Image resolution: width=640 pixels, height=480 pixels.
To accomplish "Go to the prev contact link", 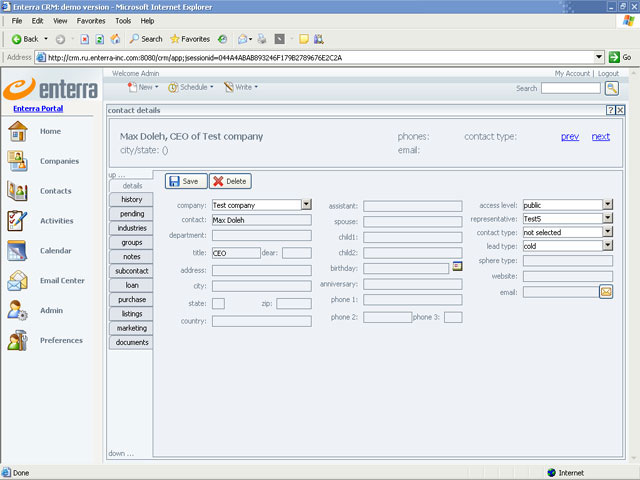I will (570, 137).
